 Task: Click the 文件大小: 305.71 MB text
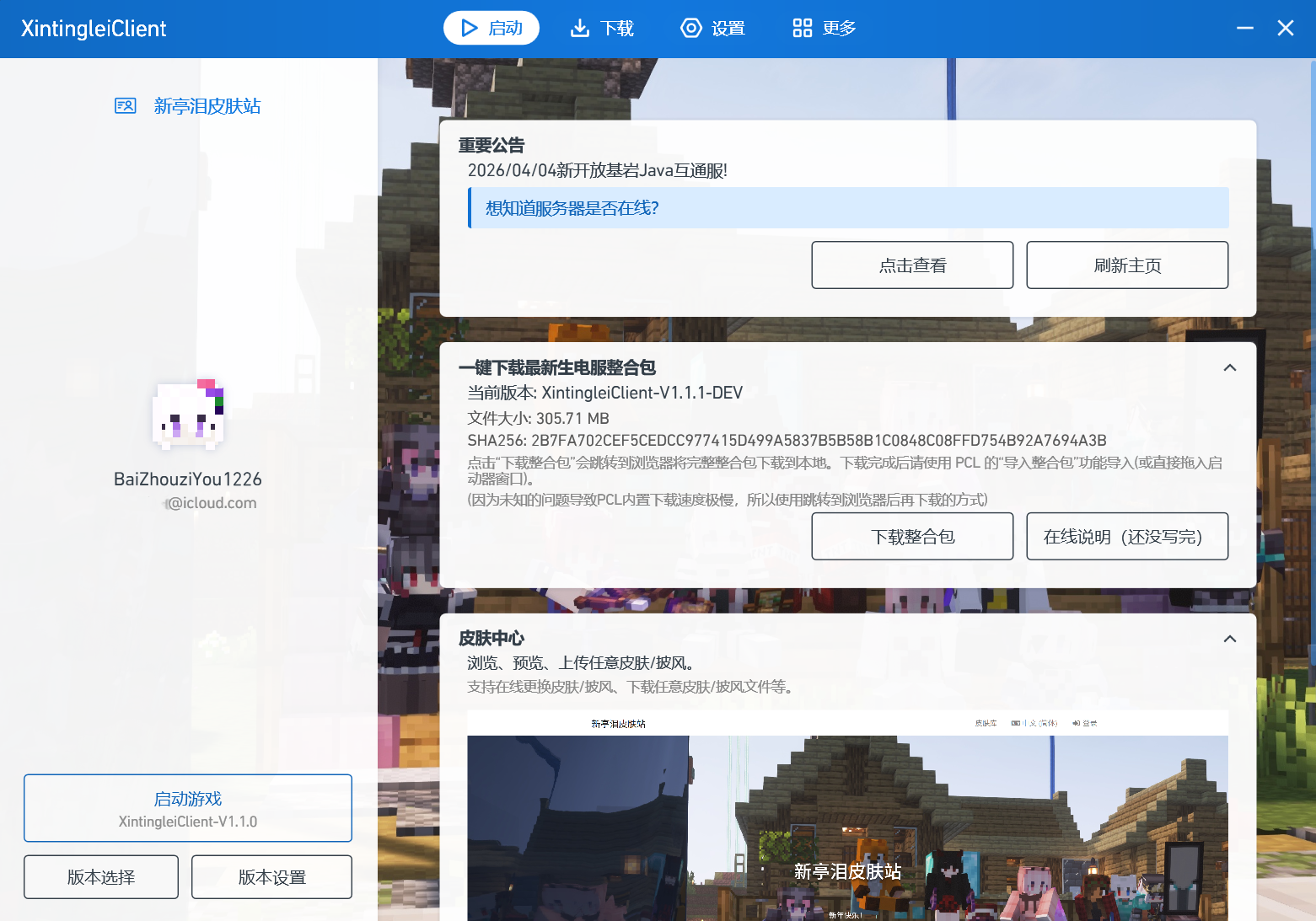(x=538, y=419)
